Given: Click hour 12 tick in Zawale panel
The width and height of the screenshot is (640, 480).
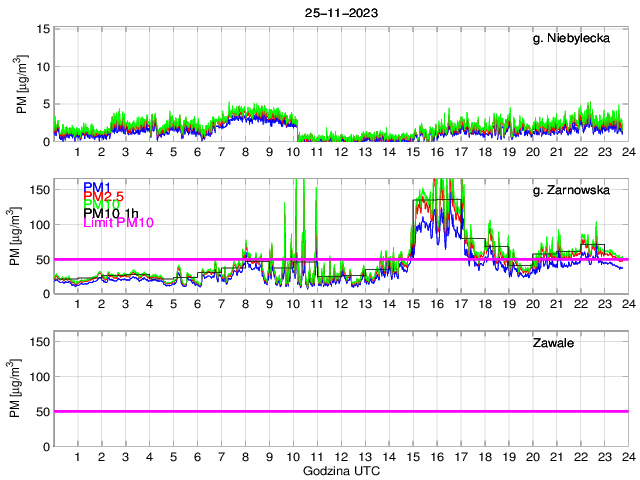Looking at the screenshot, I should coord(341,456).
